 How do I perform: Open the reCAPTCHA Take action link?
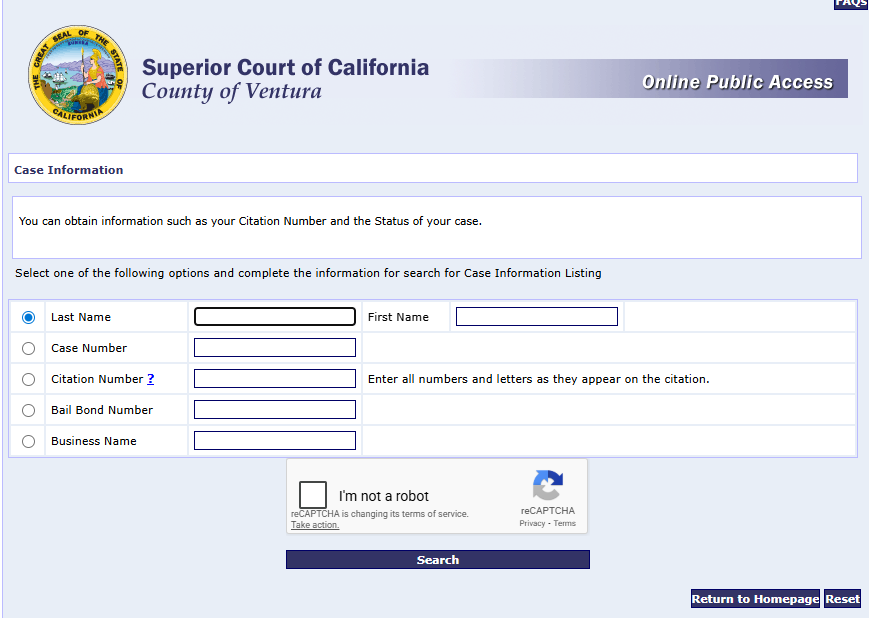click(x=315, y=525)
